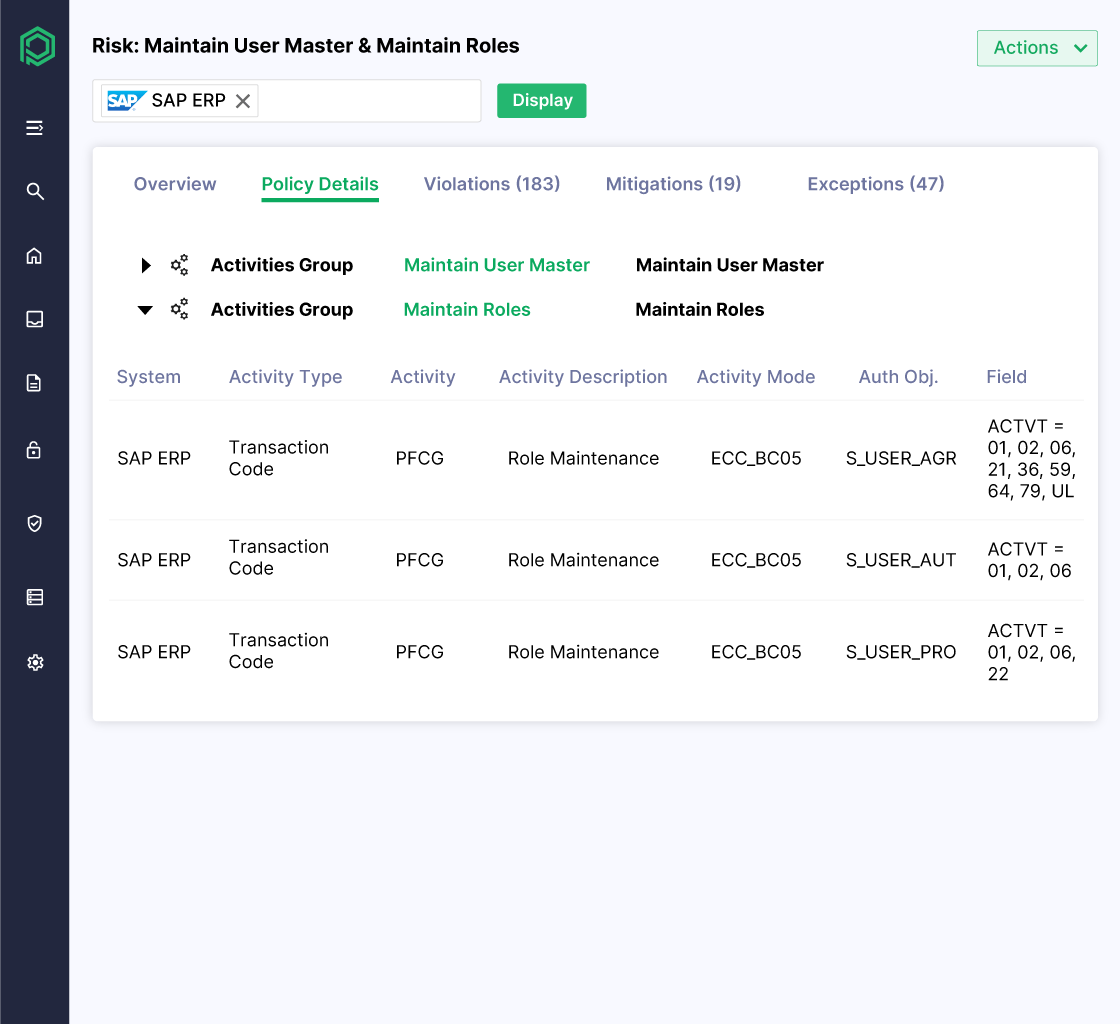This screenshot has width=1120, height=1024.
Task: Open the Mitigations (19) tab
Action: (x=673, y=184)
